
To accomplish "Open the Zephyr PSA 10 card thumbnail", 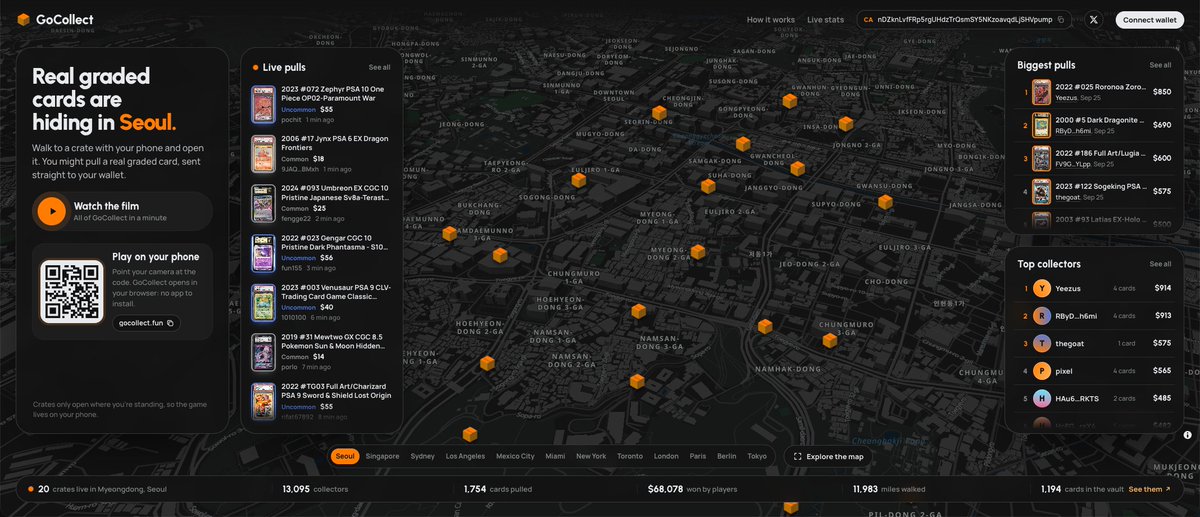I will pyautogui.click(x=264, y=104).
